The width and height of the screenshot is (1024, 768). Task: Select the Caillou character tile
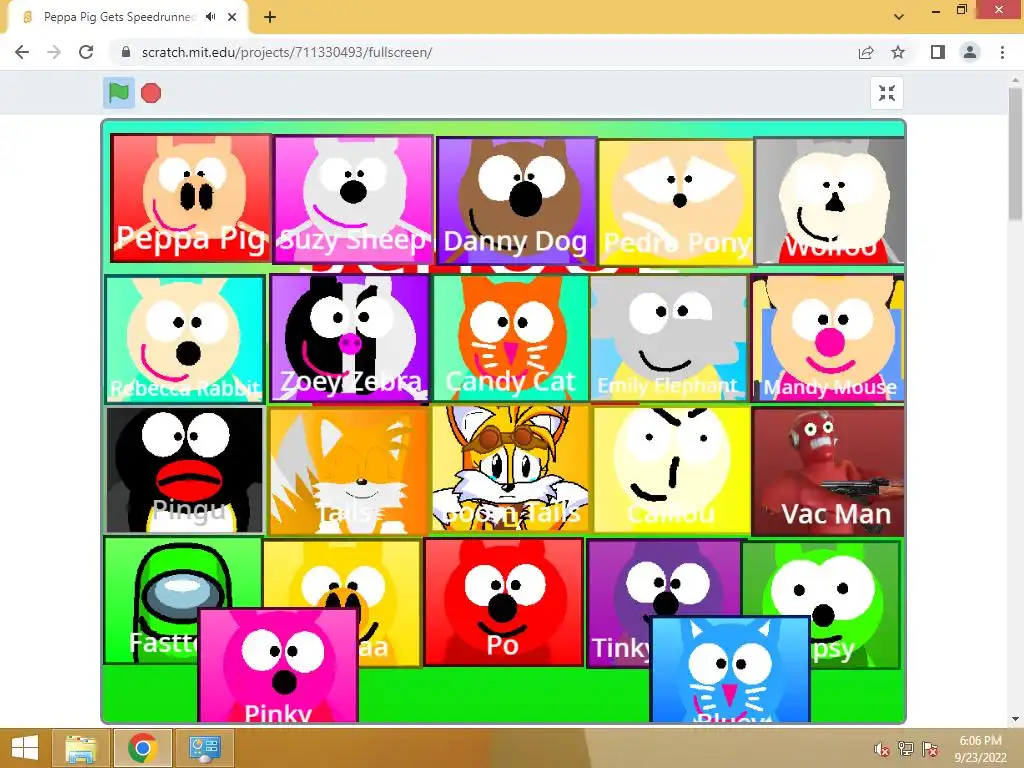672,470
